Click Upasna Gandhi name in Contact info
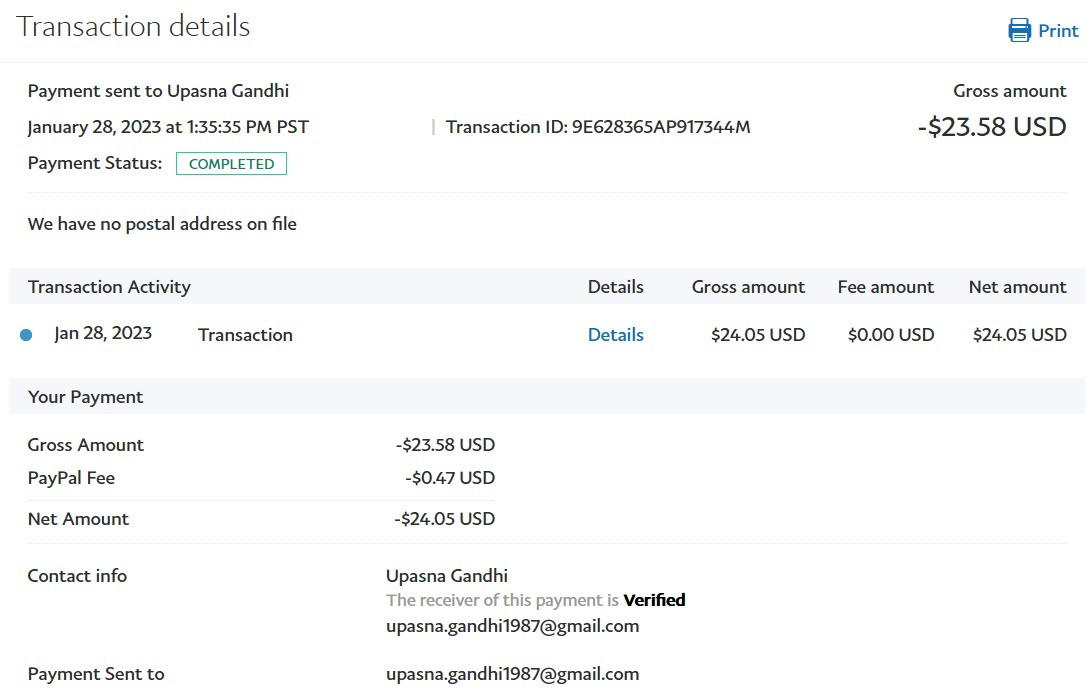1089x700 pixels. pos(446,575)
